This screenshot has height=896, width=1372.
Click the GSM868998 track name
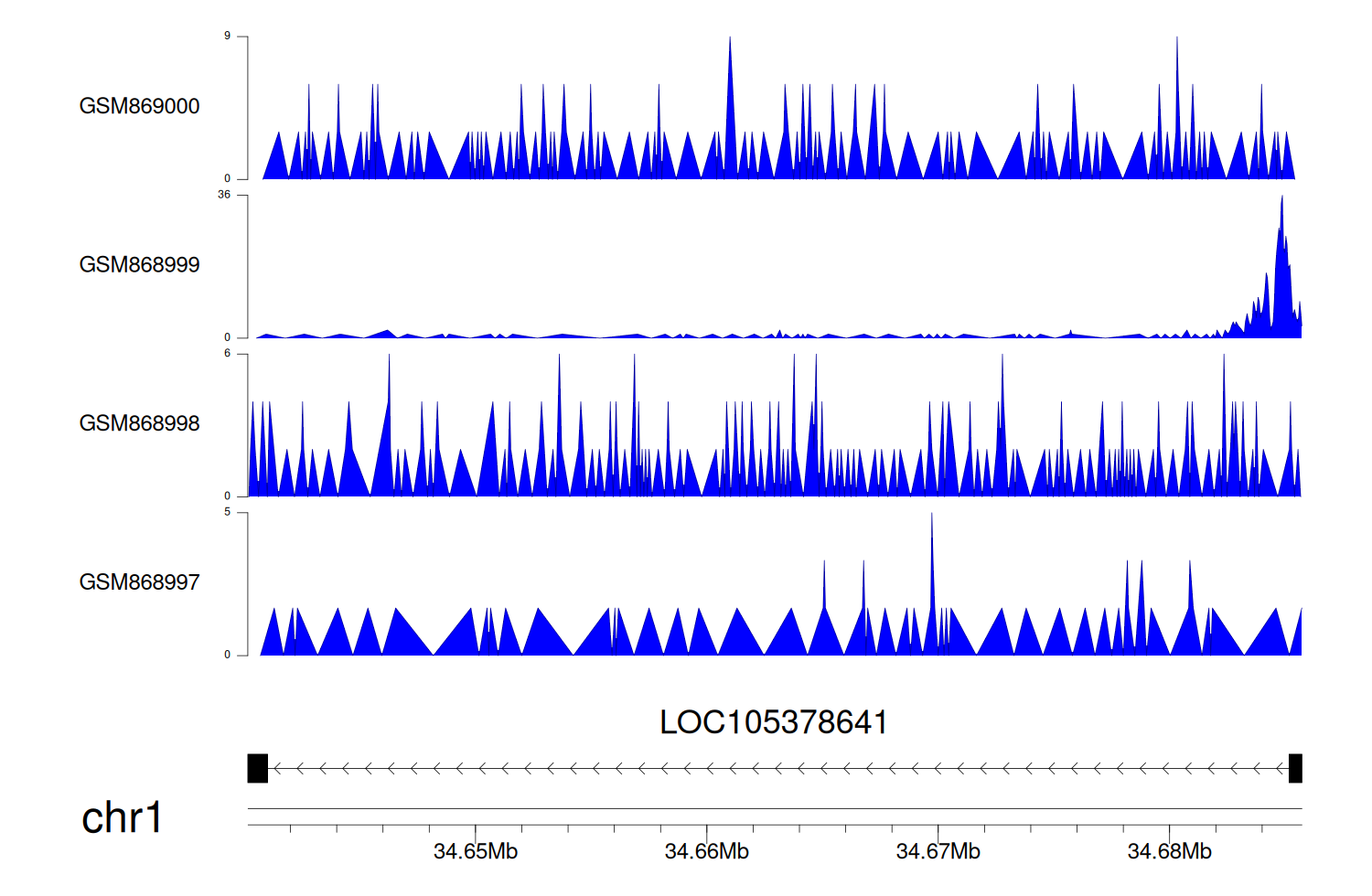click(x=139, y=423)
